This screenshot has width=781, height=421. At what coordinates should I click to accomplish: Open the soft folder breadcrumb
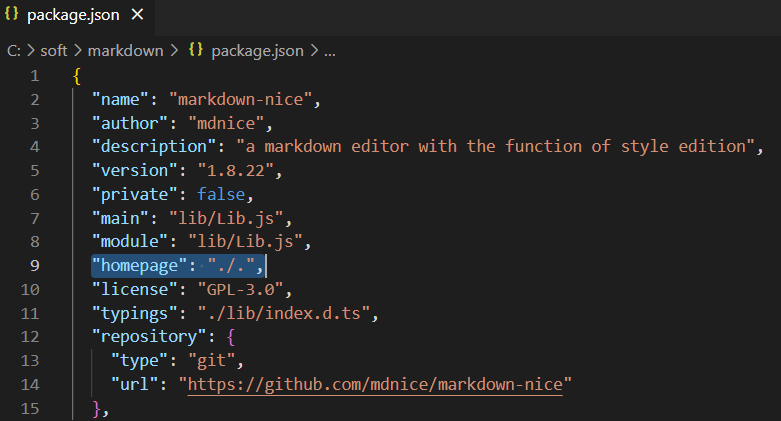[53, 51]
